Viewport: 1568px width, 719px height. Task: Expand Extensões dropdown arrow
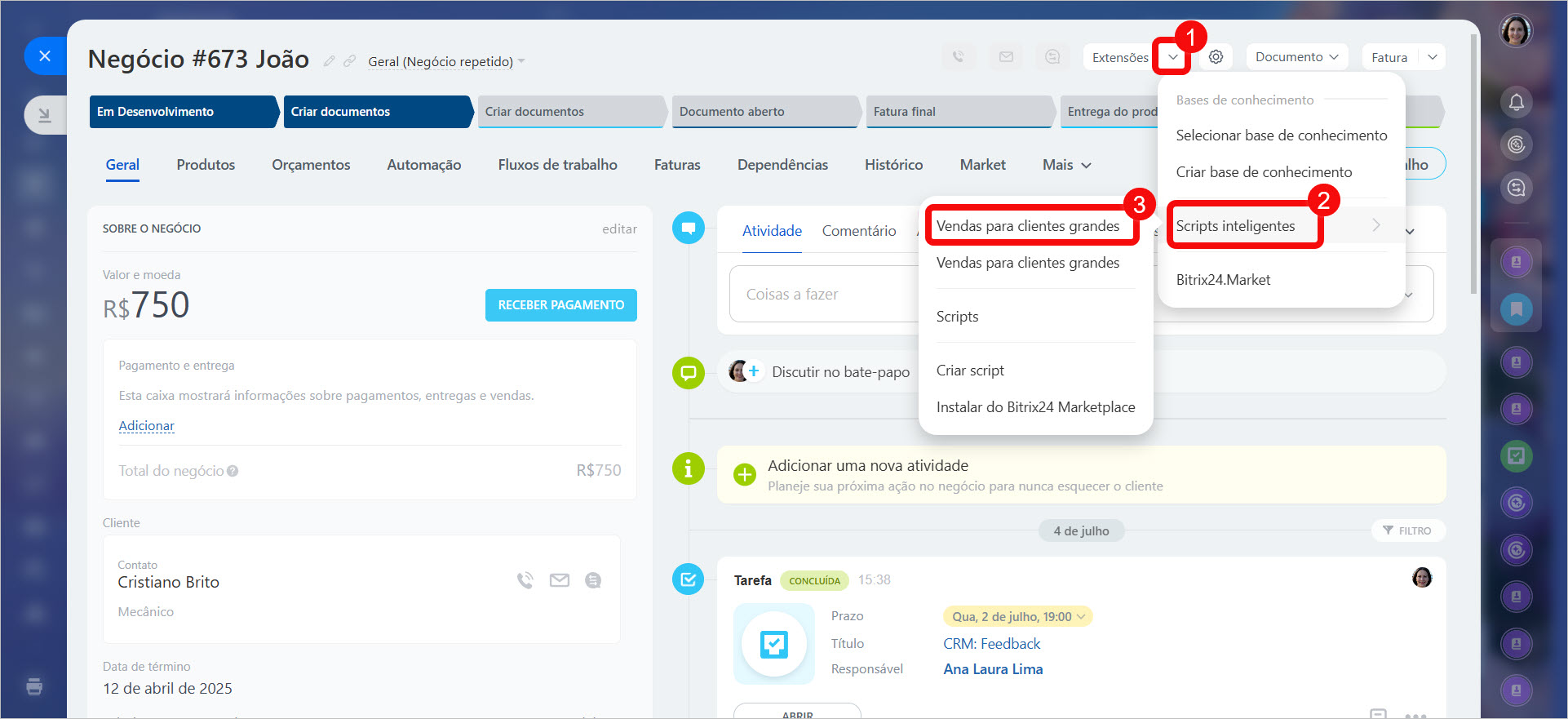point(1172,57)
